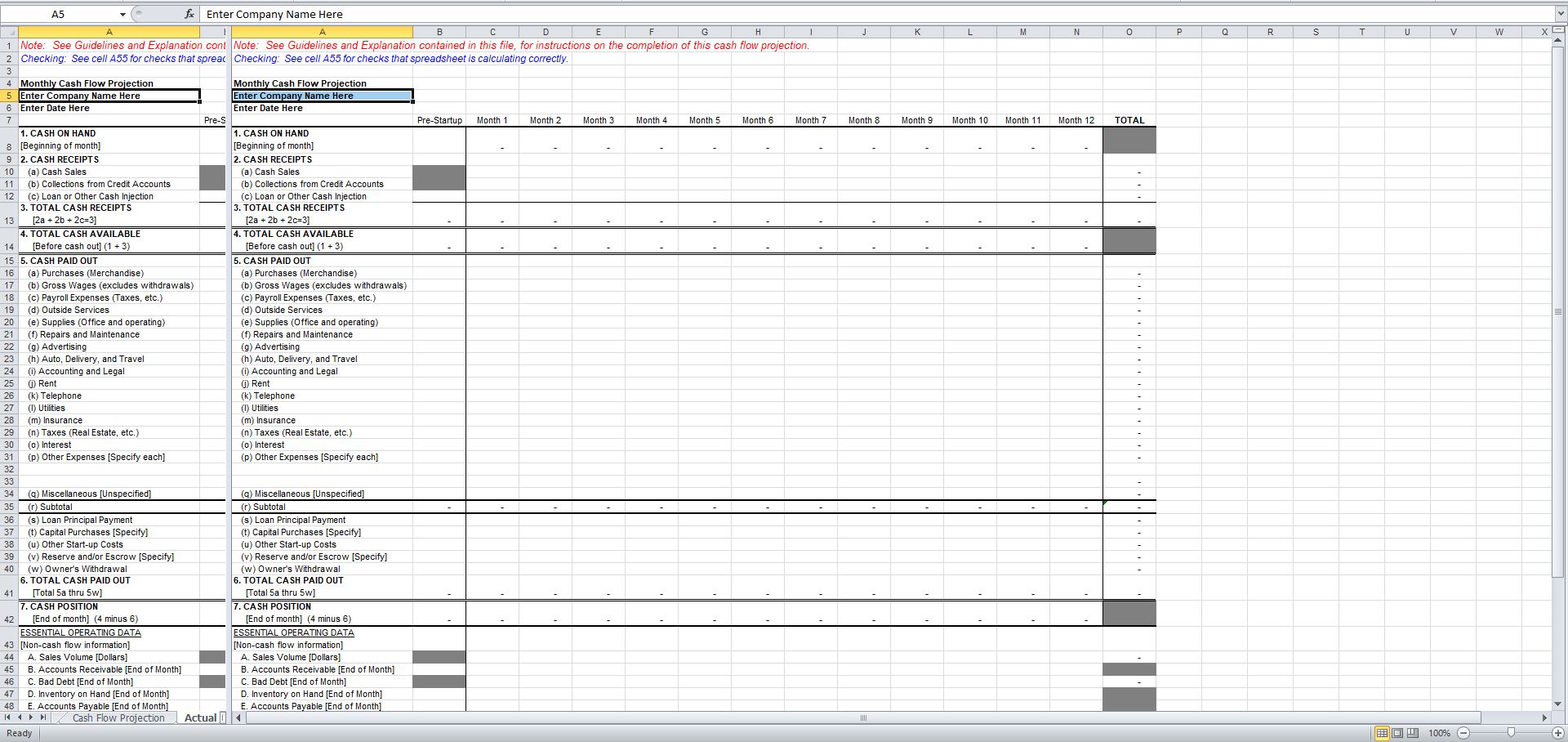Click '7. CASH POSITION' in right pane

[272, 606]
